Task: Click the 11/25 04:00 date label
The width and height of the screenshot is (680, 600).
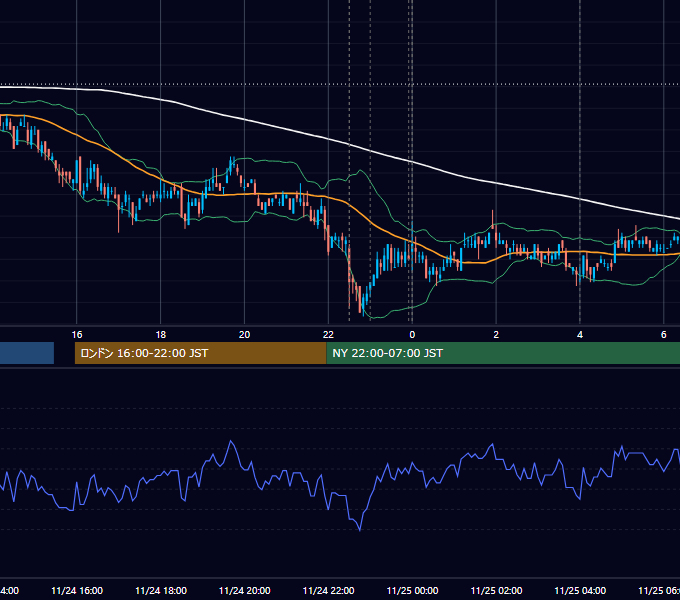Action: coord(580,590)
